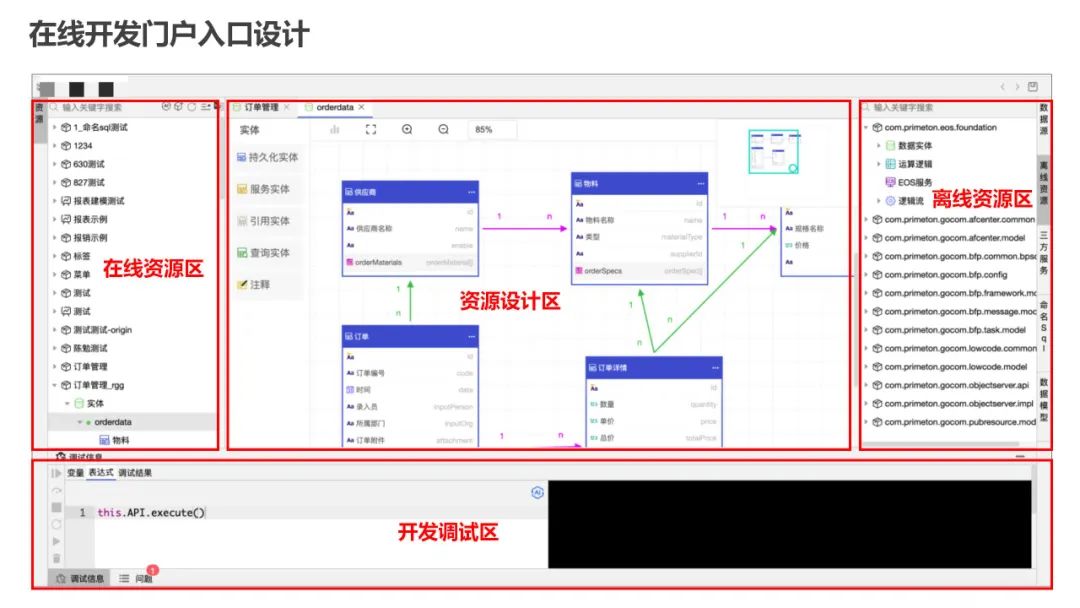The width and height of the screenshot is (1080, 608).
Task: Select the 三方服务 vertical side tab
Action: click(x=1043, y=253)
